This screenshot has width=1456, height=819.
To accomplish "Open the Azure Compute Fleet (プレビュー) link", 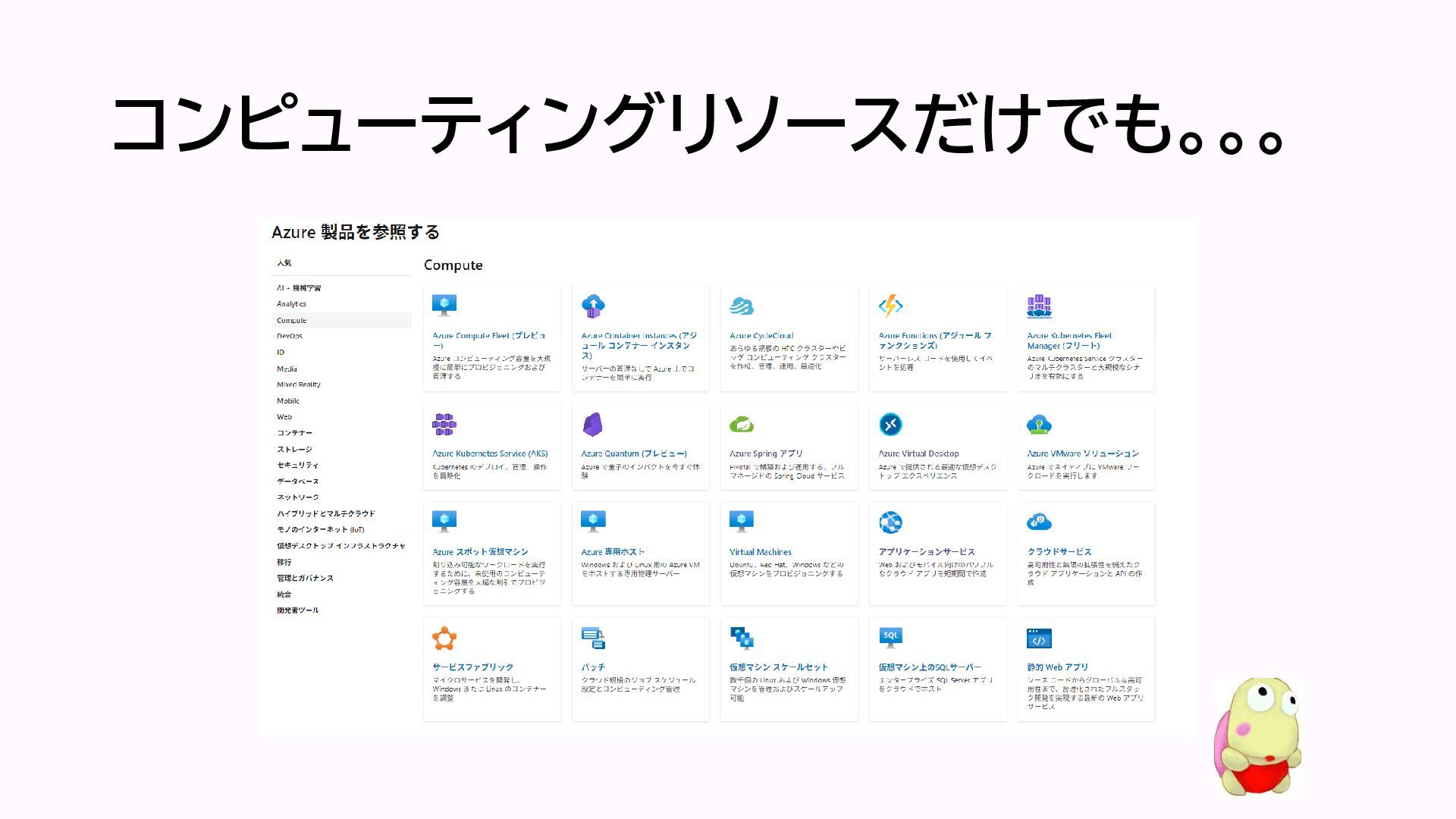I will [x=489, y=340].
